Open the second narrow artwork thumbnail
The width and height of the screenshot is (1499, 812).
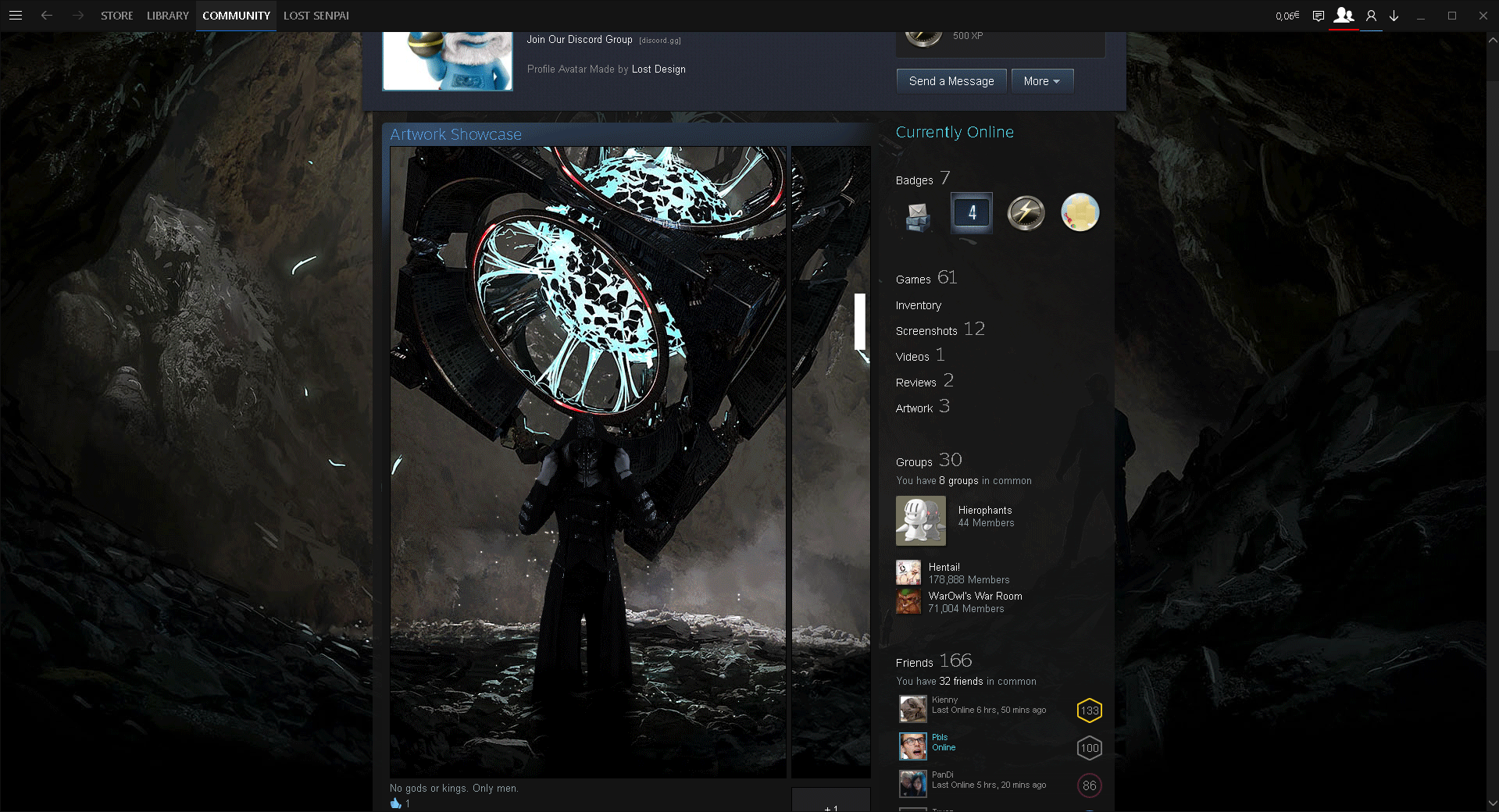pyautogui.click(x=831, y=462)
